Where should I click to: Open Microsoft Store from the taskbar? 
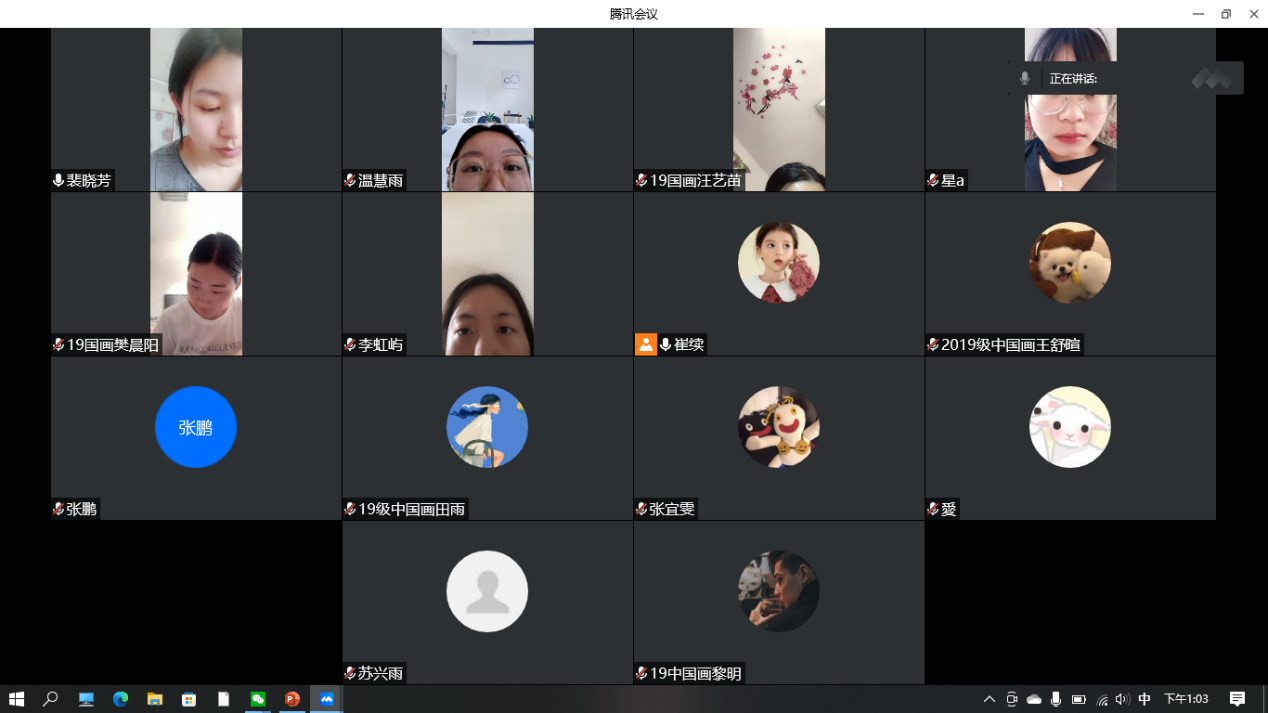tap(189, 699)
